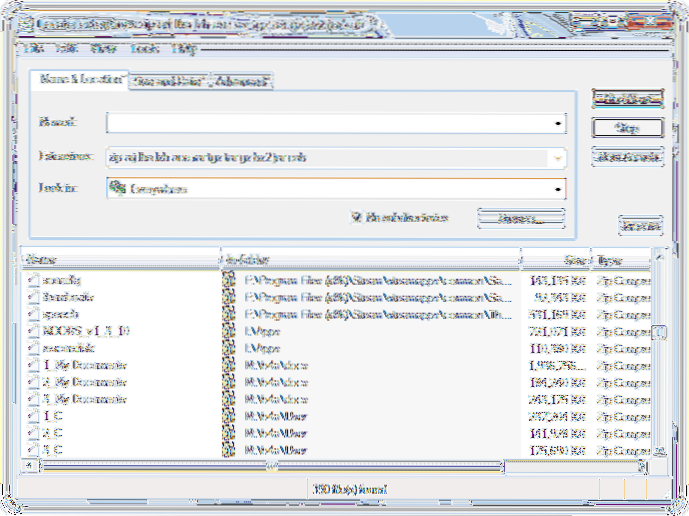Expand the Look in dropdown list
The width and height of the screenshot is (689, 516).
(557, 188)
